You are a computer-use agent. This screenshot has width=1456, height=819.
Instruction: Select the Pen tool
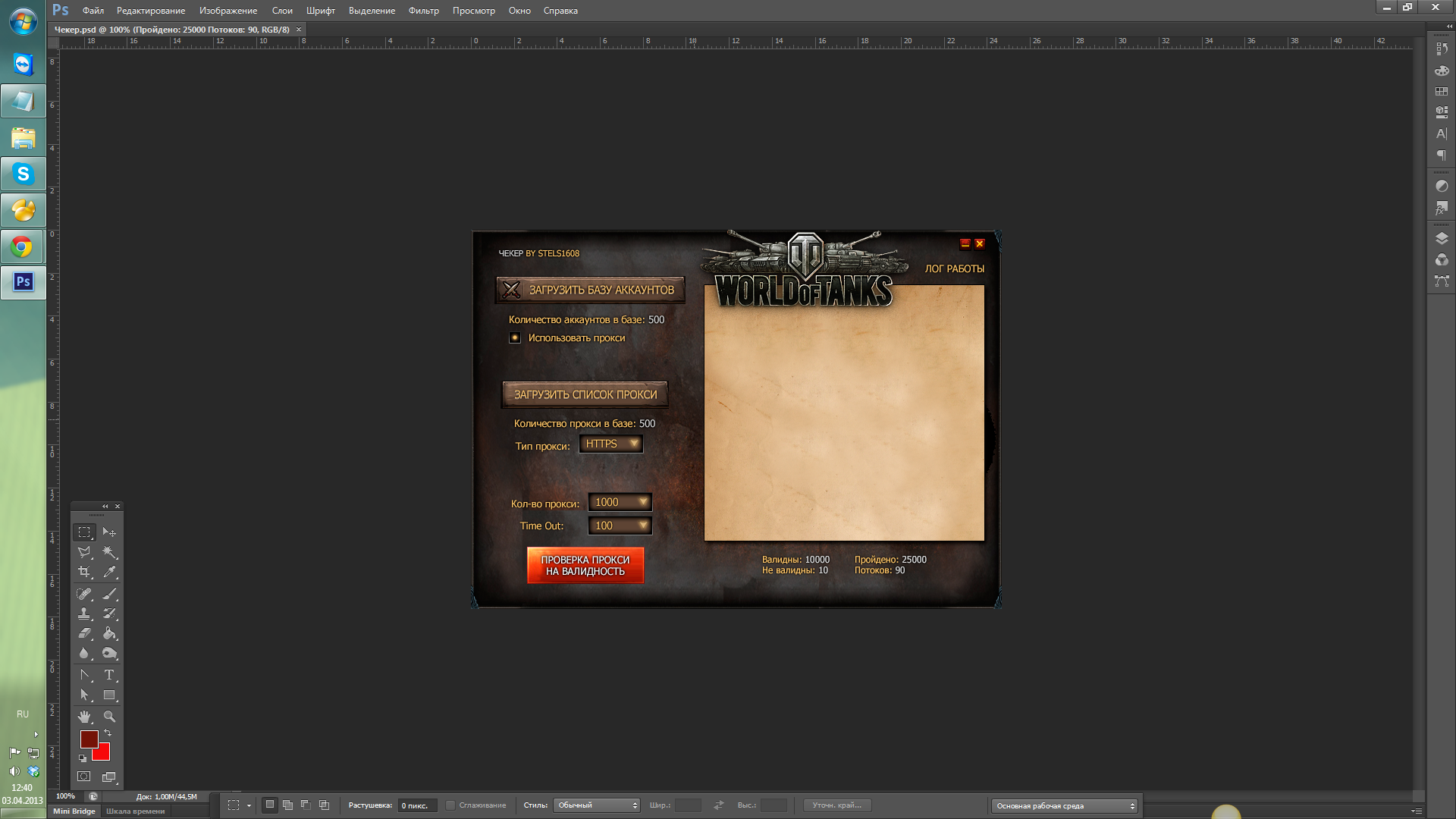click(x=84, y=675)
